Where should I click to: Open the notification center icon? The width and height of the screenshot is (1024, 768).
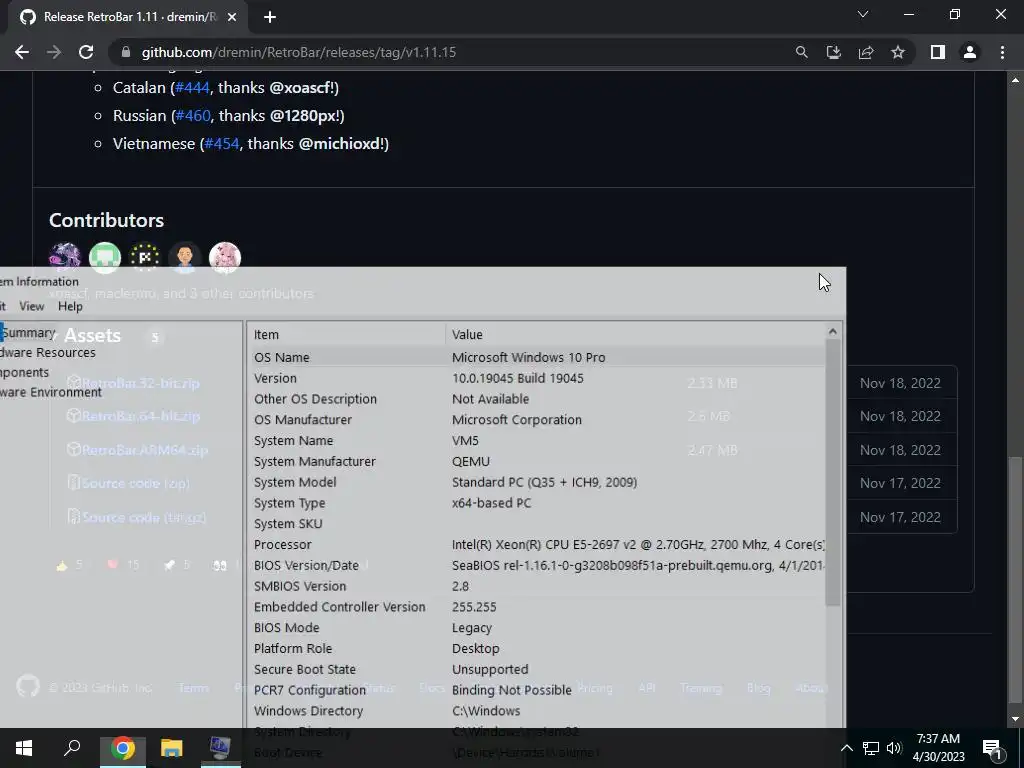click(x=993, y=748)
